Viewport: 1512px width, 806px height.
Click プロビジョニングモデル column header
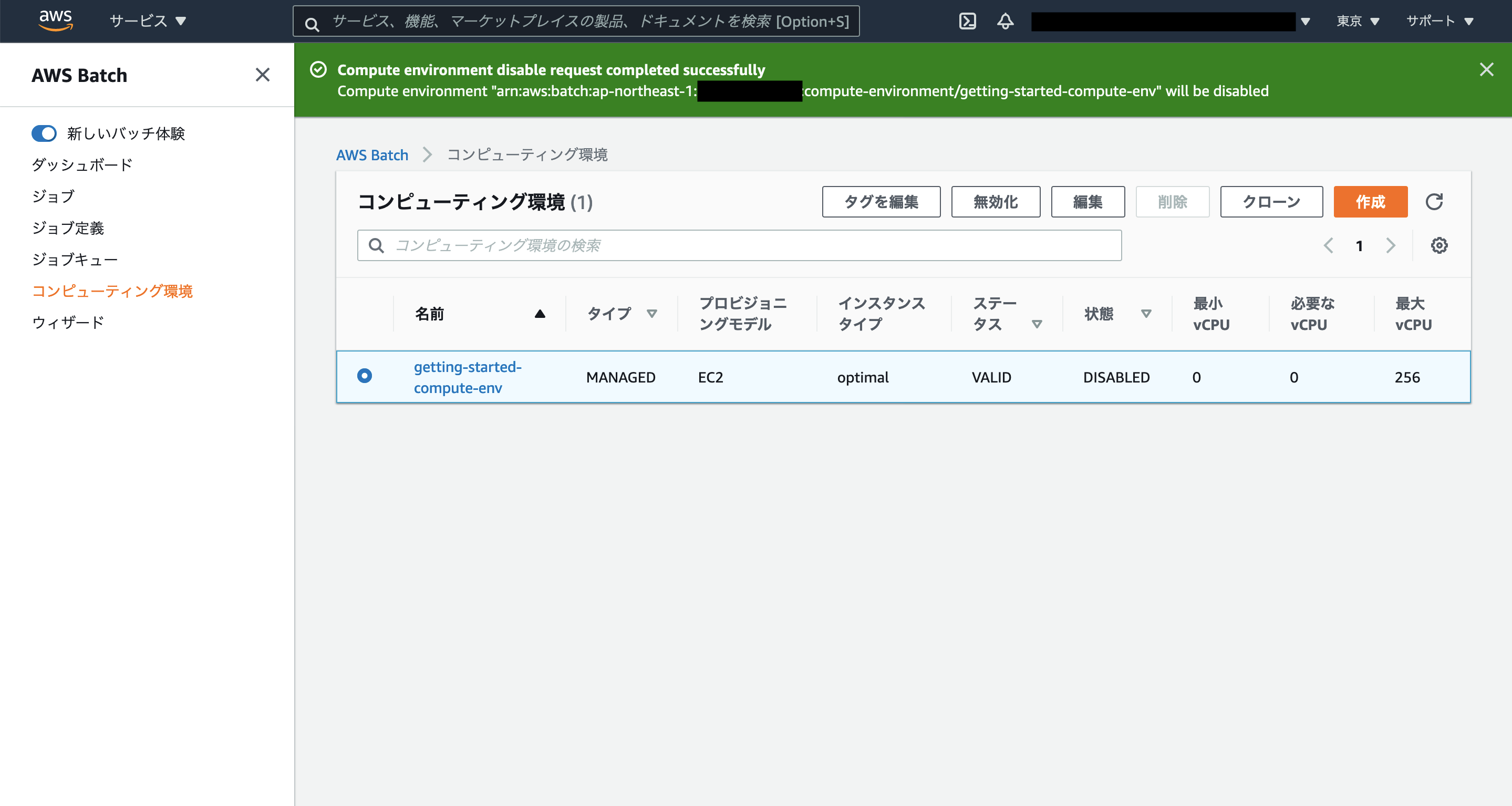pyautogui.click(x=743, y=314)
